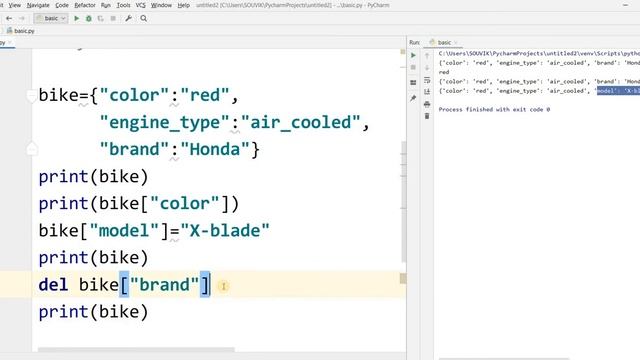Click the "engine_type":"air_cooled" line
Screen dimensions: 640x360
235,122
